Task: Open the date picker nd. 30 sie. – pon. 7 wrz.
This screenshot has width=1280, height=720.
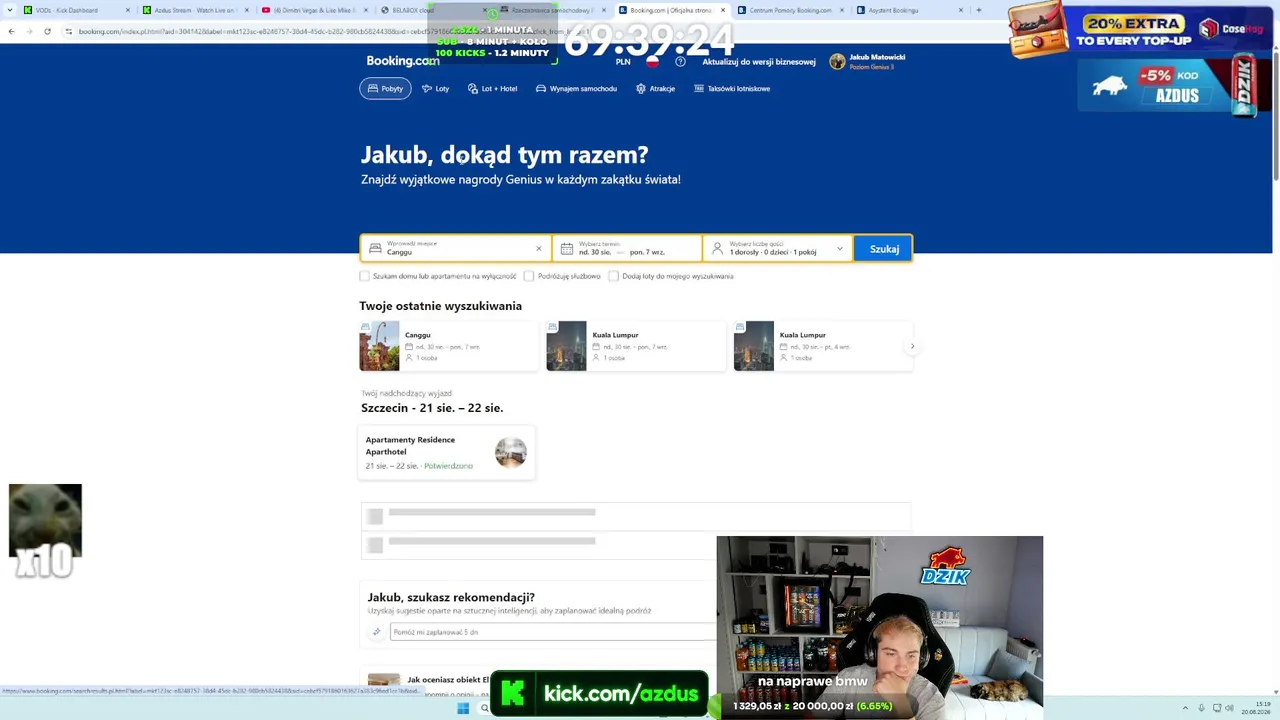Action: [627, 249]
